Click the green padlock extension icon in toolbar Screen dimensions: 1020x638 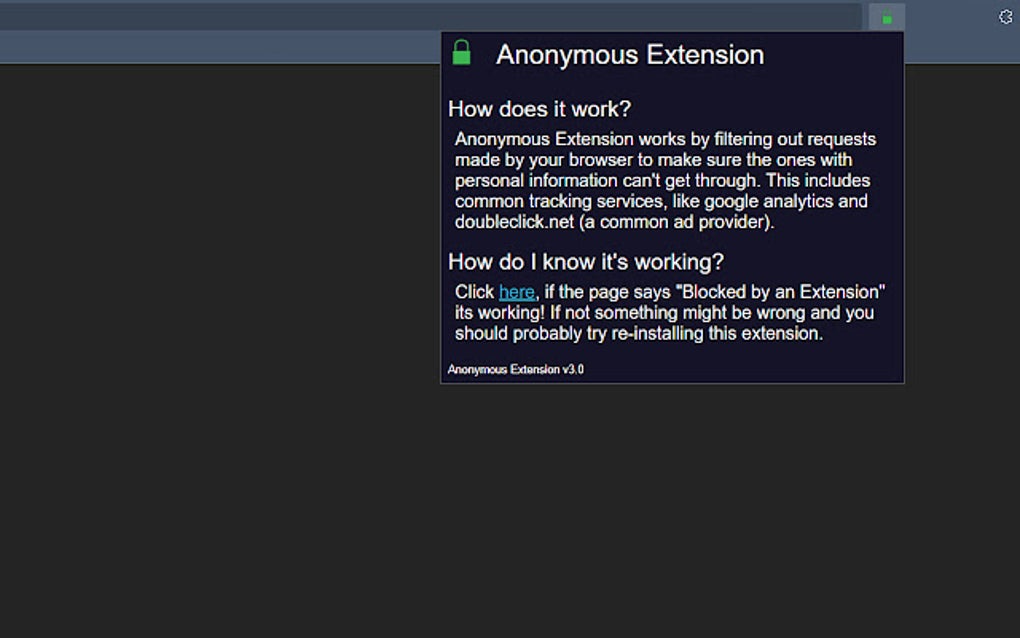(x=885, y=16)
